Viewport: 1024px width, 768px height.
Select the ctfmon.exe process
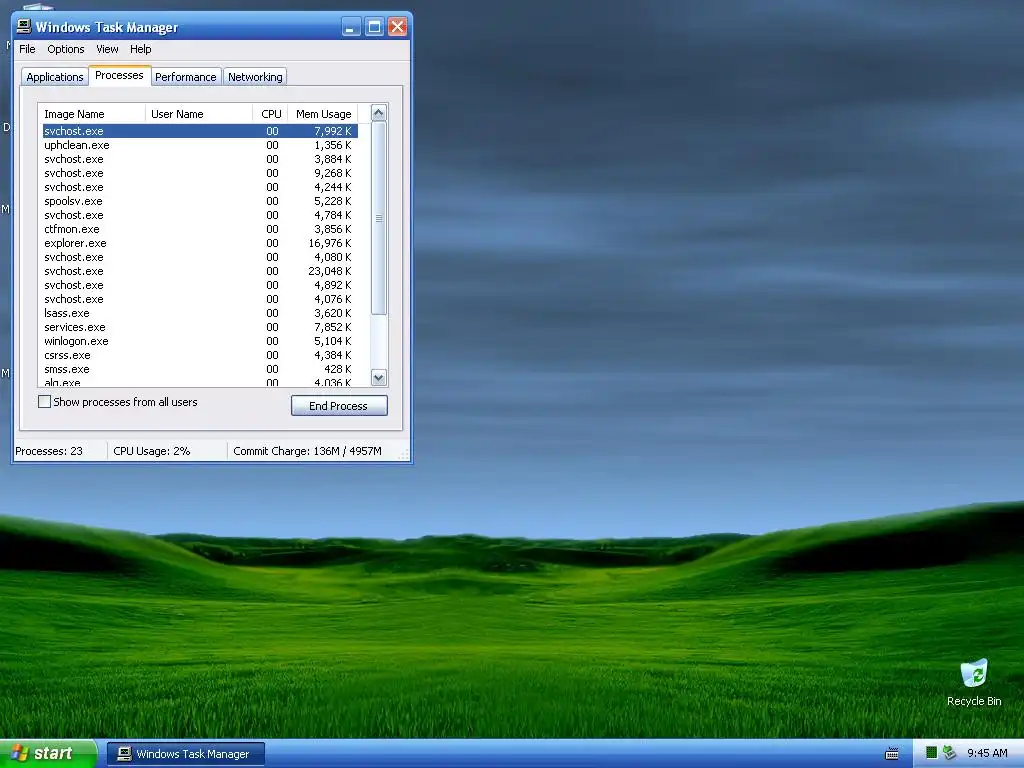200,229
